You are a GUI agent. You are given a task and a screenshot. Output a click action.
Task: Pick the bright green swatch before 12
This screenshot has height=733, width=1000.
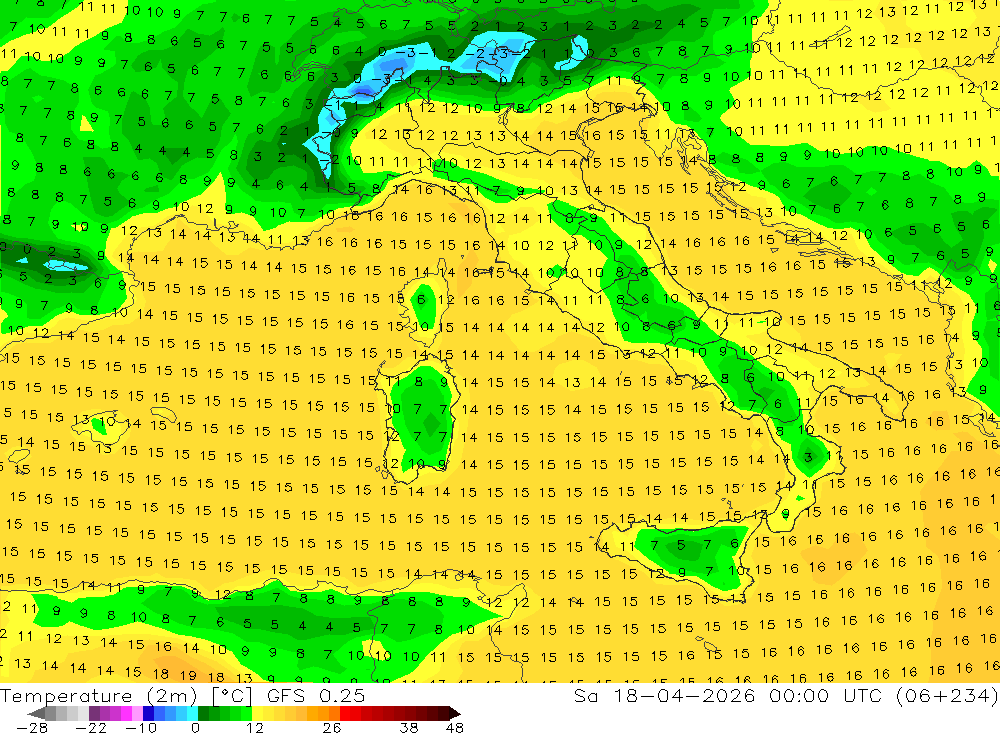pos(246,714)
